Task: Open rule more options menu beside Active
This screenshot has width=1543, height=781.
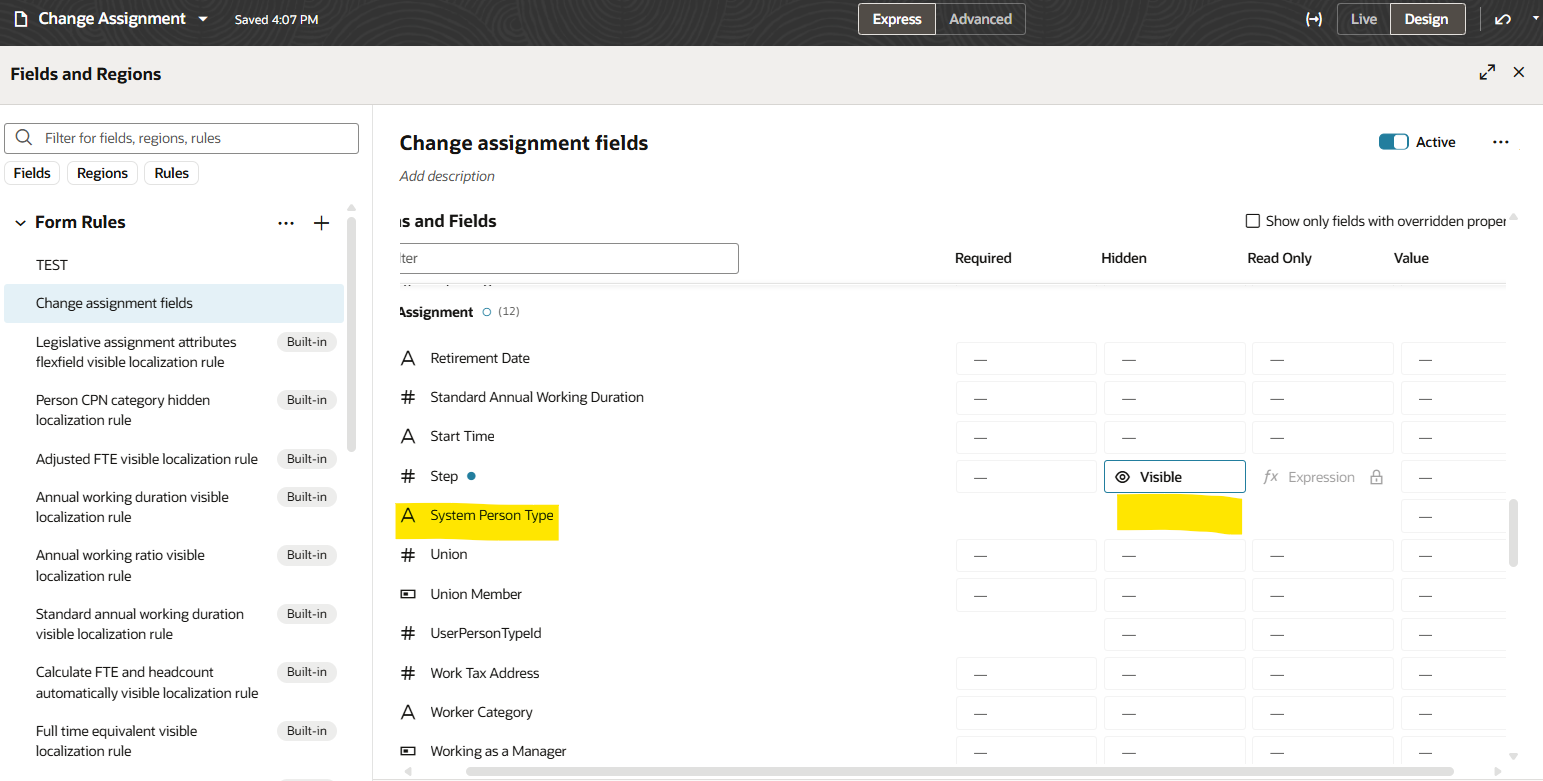Action: (x=1500, y=142)
